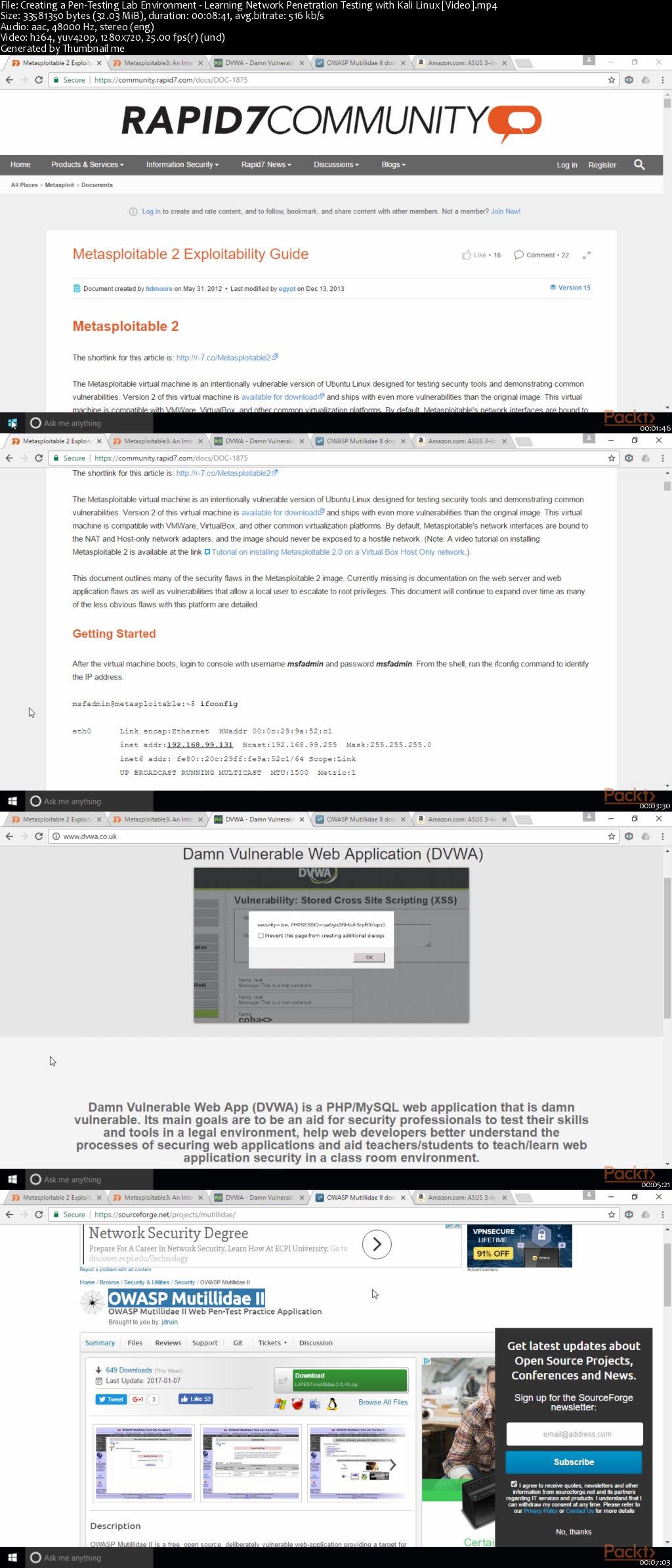Click the 'Log in' link in the Rapid7 navbar
The width and height of the screenshot is (672, 1568).
click(567, 165)
